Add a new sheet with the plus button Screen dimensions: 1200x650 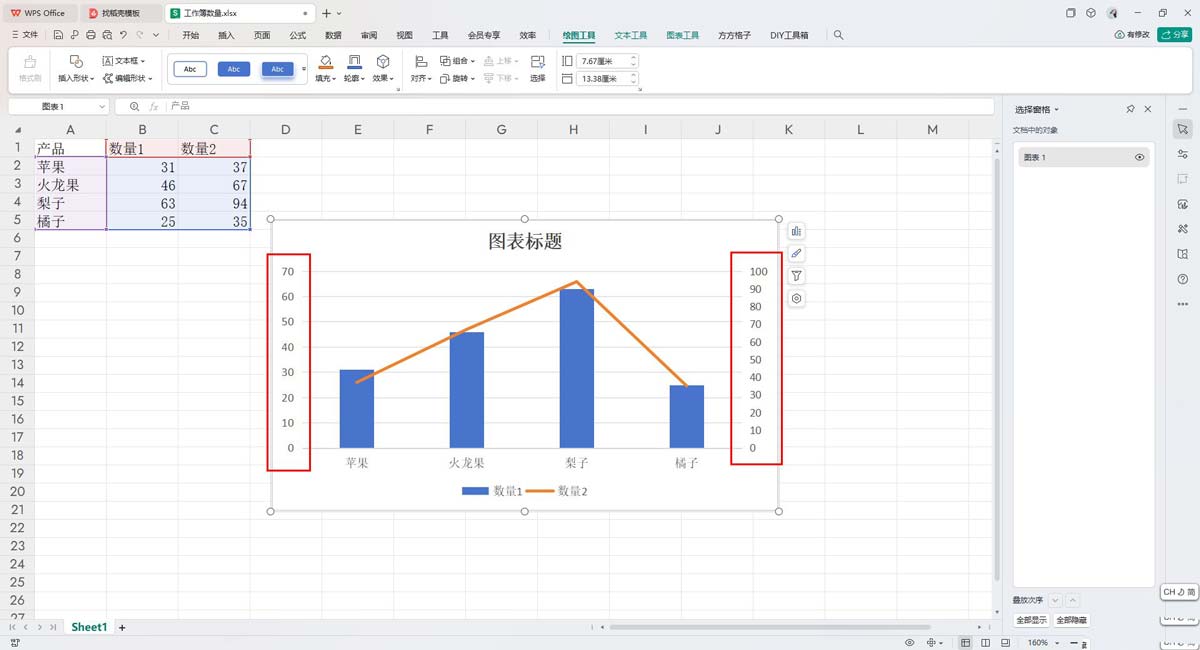tap(122, 627)
